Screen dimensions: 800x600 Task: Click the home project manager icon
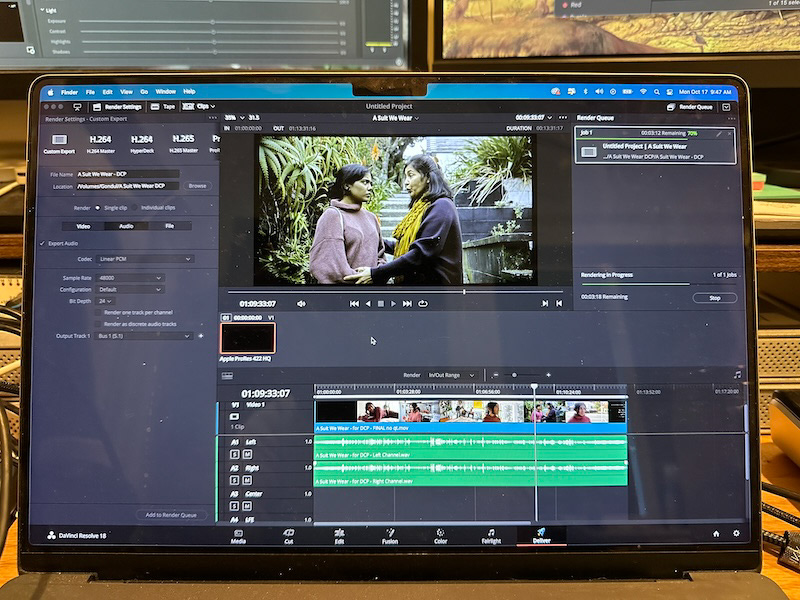(x=716, y=534)
